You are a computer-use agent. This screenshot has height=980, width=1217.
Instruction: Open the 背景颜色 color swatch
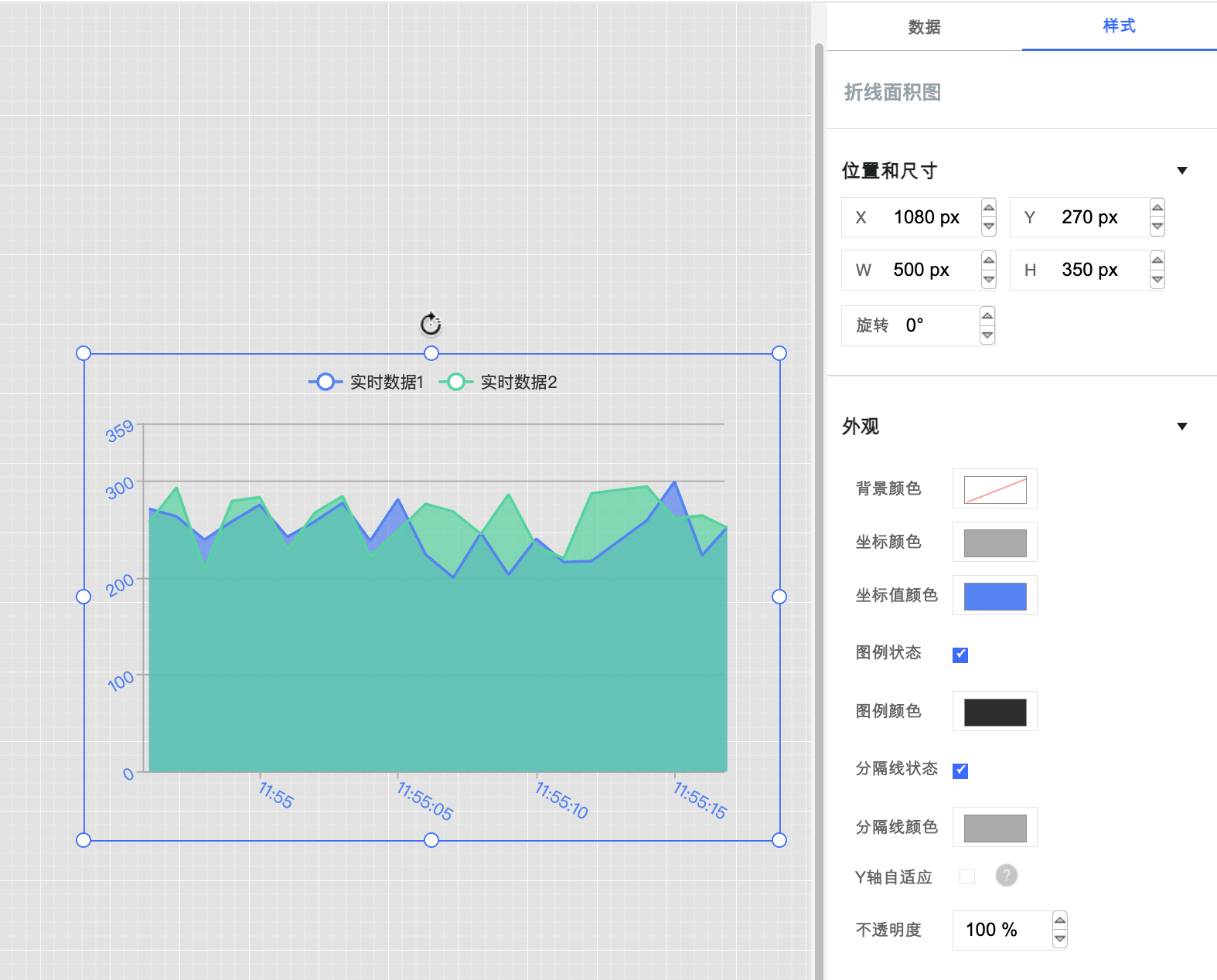995,489
